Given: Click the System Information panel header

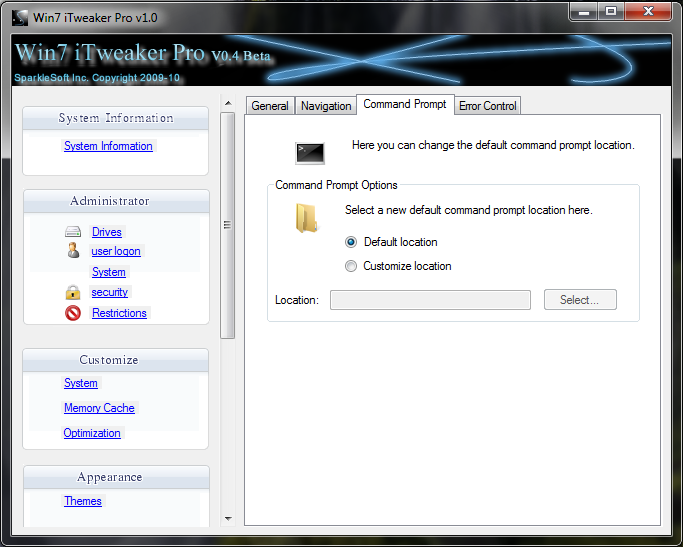Looking at the screenshot, I should (x=115, y=118).
